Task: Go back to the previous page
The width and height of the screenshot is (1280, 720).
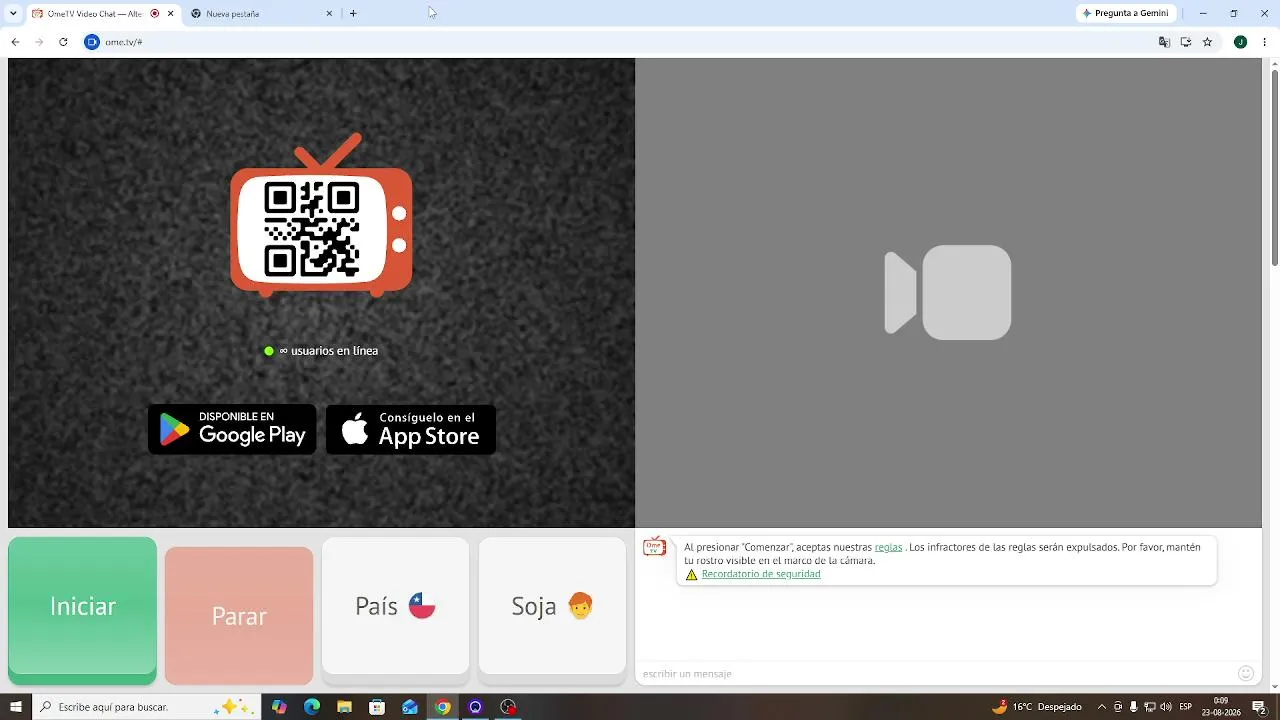Action: tap(15, 42)
